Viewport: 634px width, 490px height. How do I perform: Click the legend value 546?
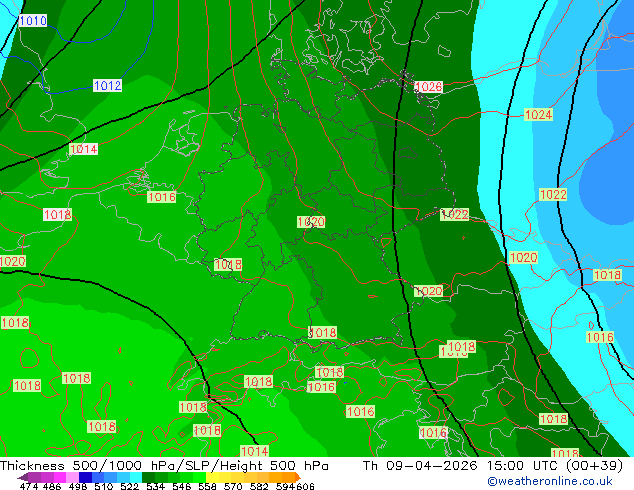point(182,486)
